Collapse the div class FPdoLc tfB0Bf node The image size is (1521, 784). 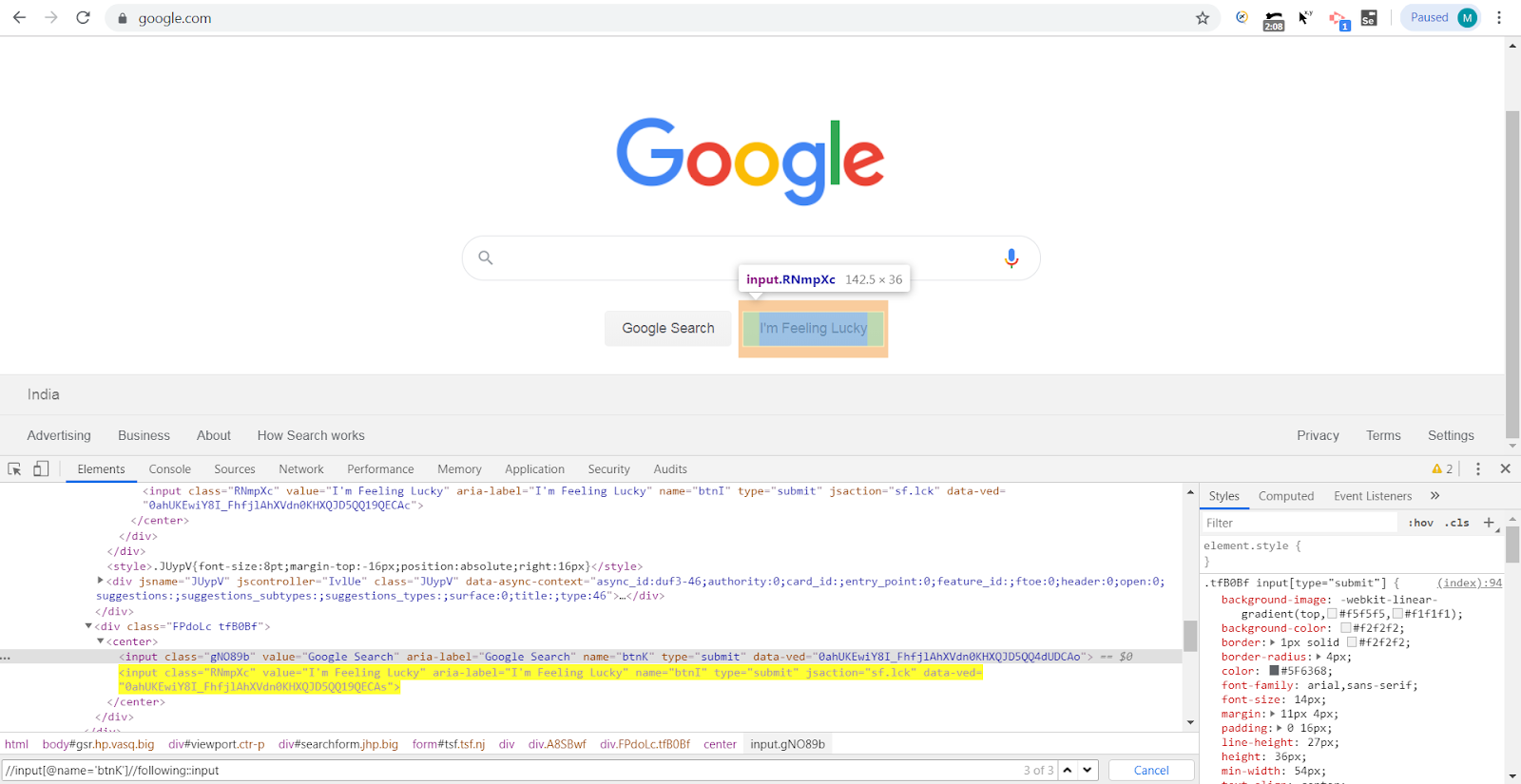click(x=88, y=626)
